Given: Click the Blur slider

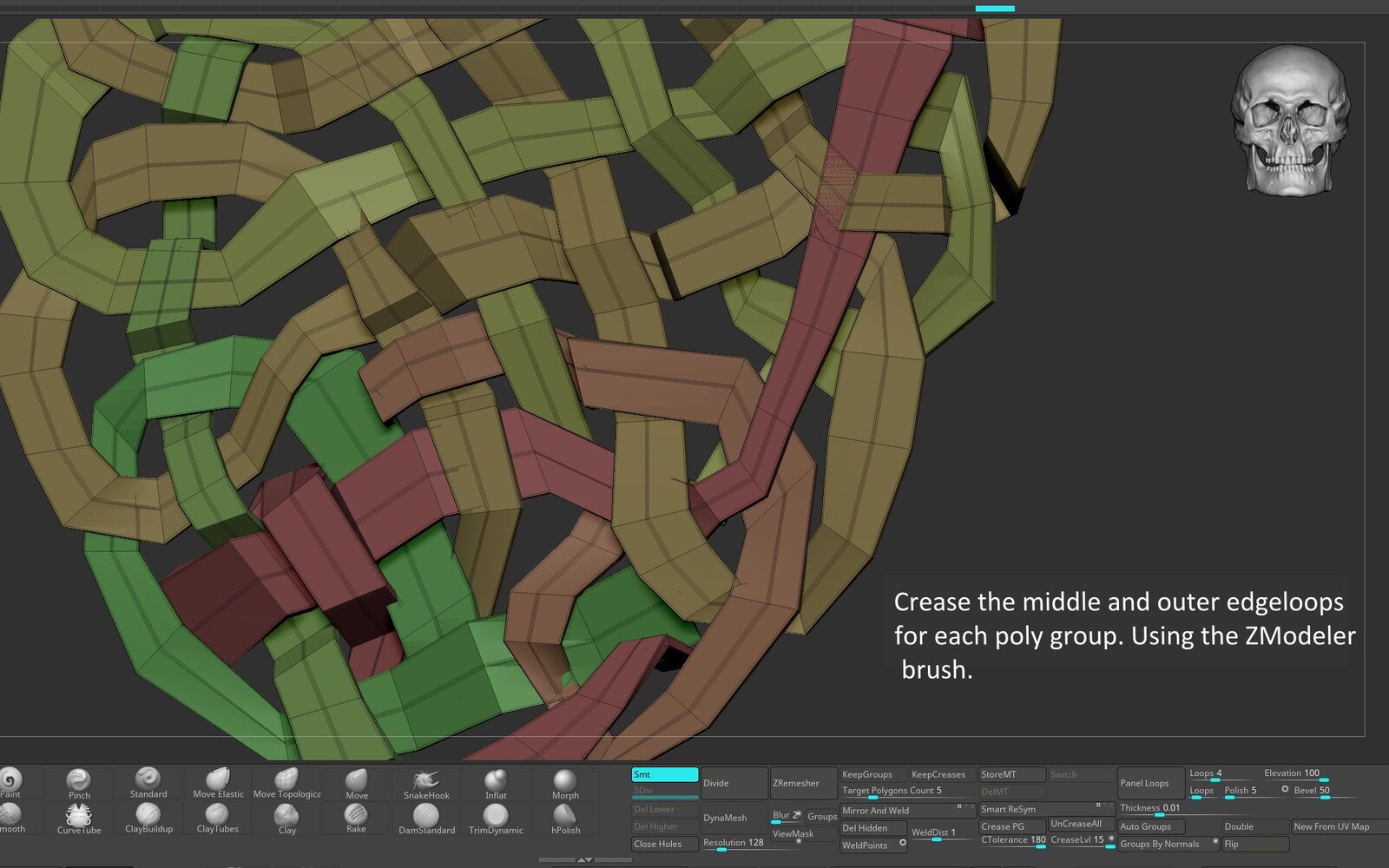Looking at the screenshot, I should tap(787, 816).
